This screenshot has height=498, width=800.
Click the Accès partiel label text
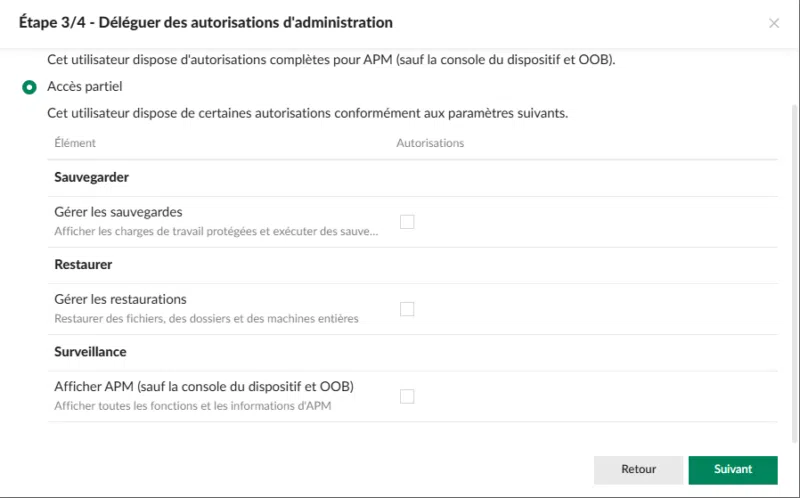pos(84,87)
